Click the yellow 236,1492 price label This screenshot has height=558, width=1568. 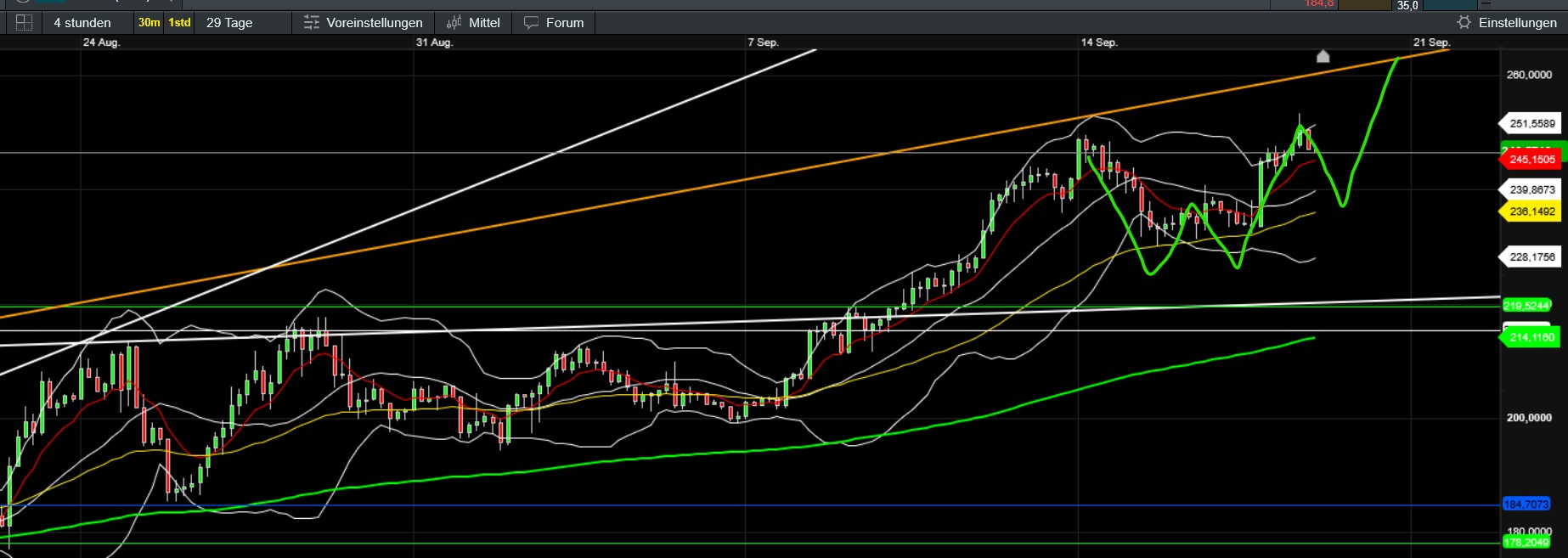1531,212
